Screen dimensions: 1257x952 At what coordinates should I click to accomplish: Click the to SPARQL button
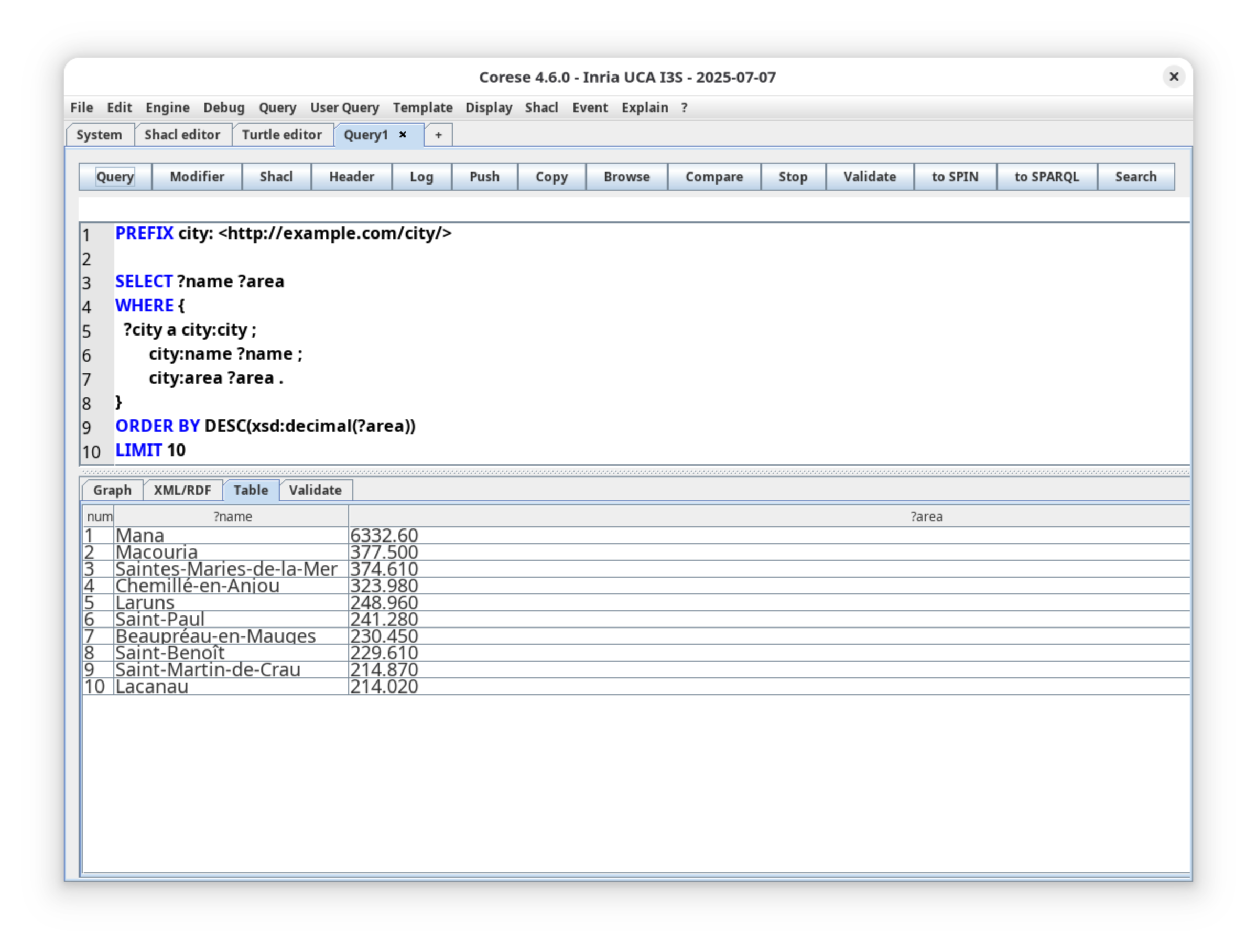click(x=1046, y=177)
